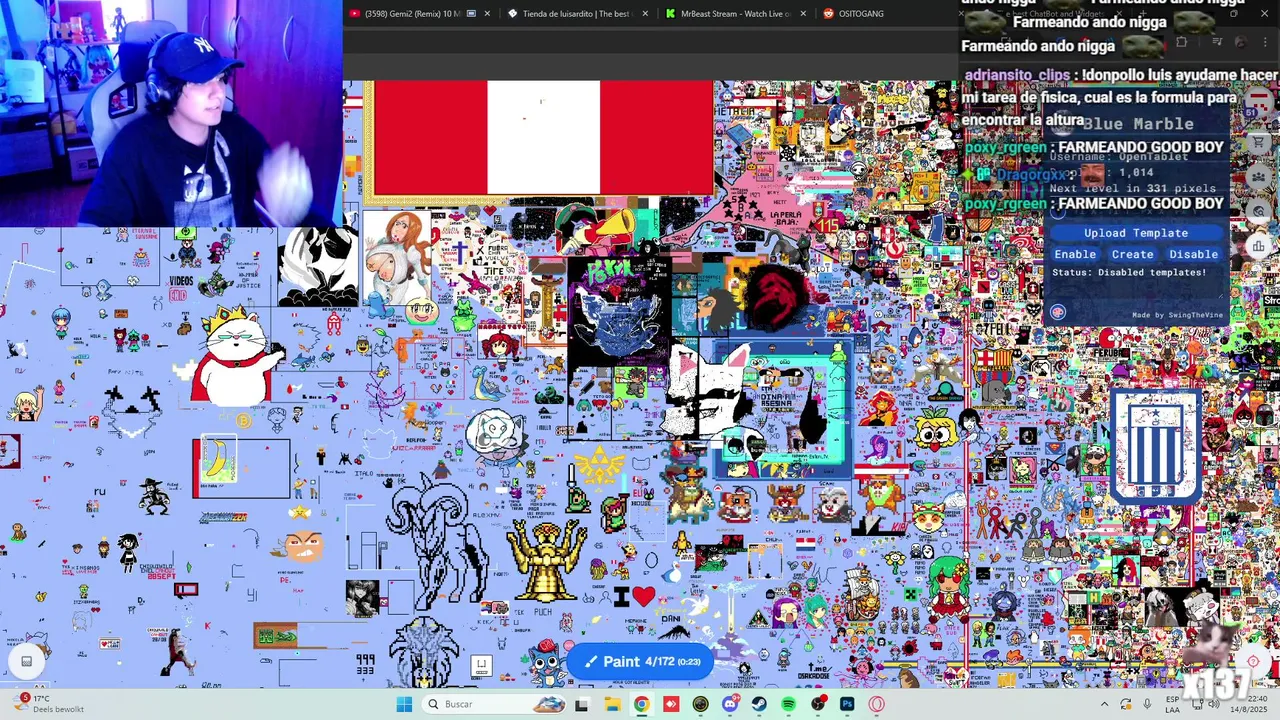Viewport: 1280px width, 720px height.
Task: Close the MrBeast Stream tab
Action: coord(803,14)
